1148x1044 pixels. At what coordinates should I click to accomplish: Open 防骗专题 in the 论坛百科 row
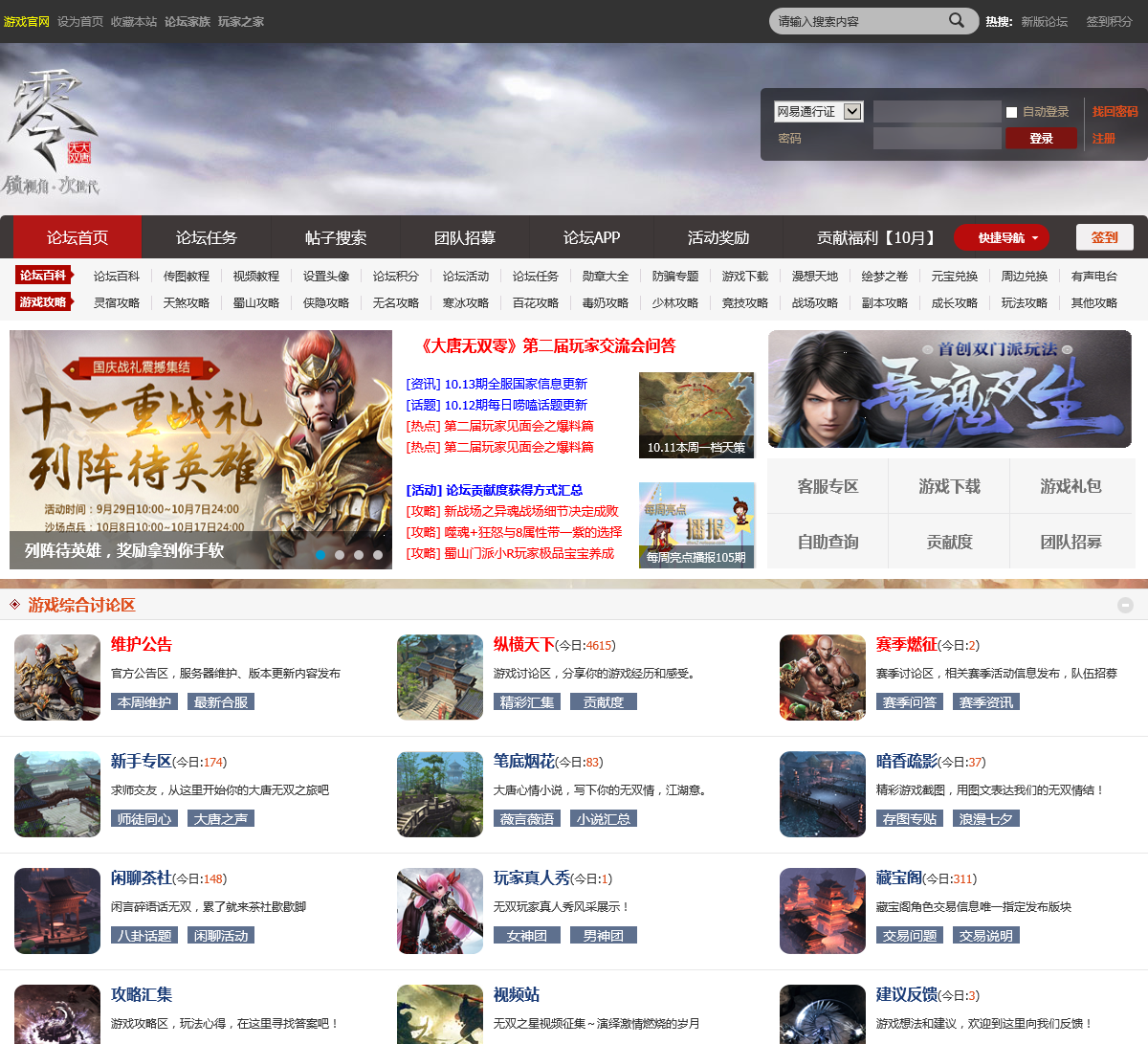click(675, 276)
